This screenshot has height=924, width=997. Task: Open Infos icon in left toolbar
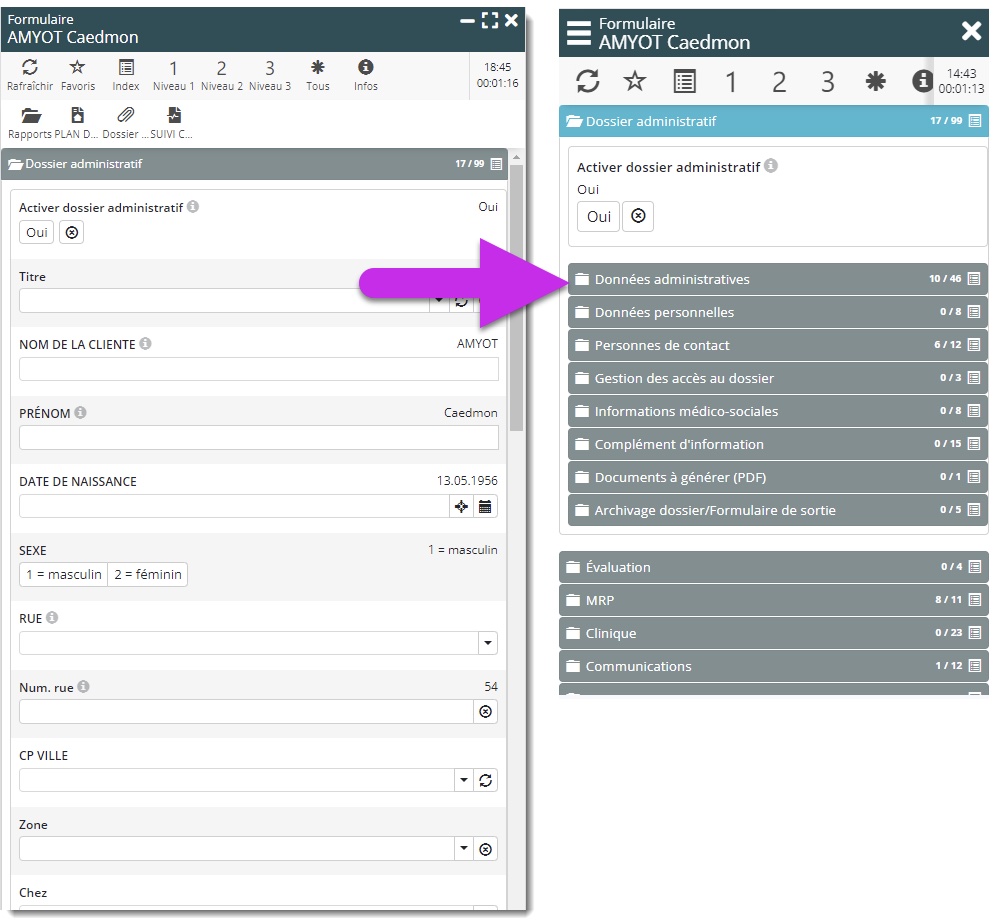point(365,68)
